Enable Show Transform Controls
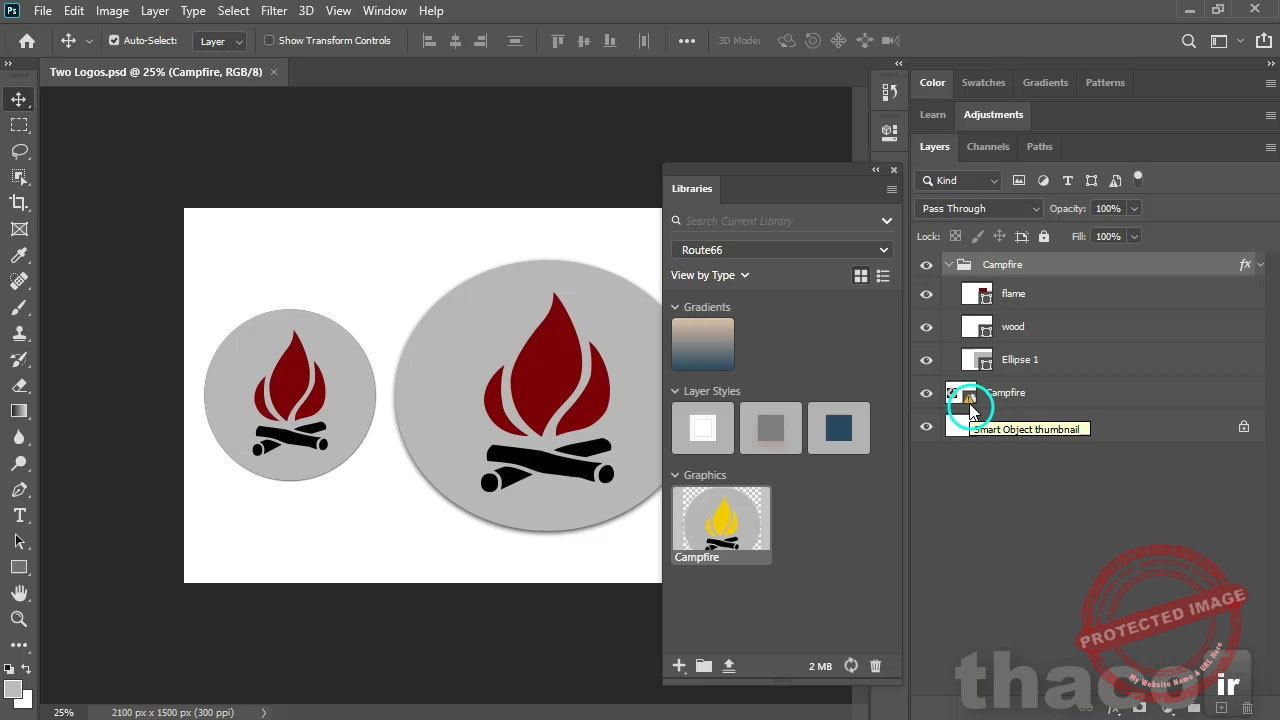1280x720 pixels. pyautogui.click(x=268, y=40)
